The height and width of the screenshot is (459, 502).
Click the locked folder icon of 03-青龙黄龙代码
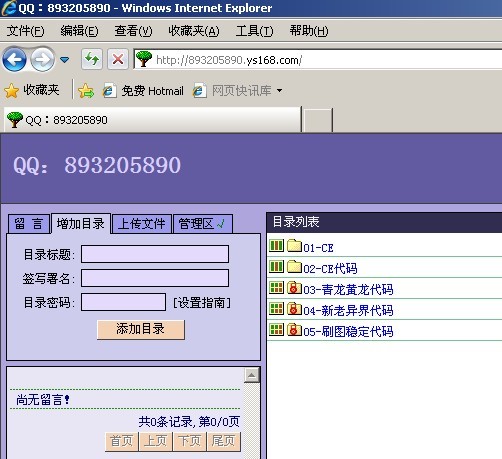point(294,287)
